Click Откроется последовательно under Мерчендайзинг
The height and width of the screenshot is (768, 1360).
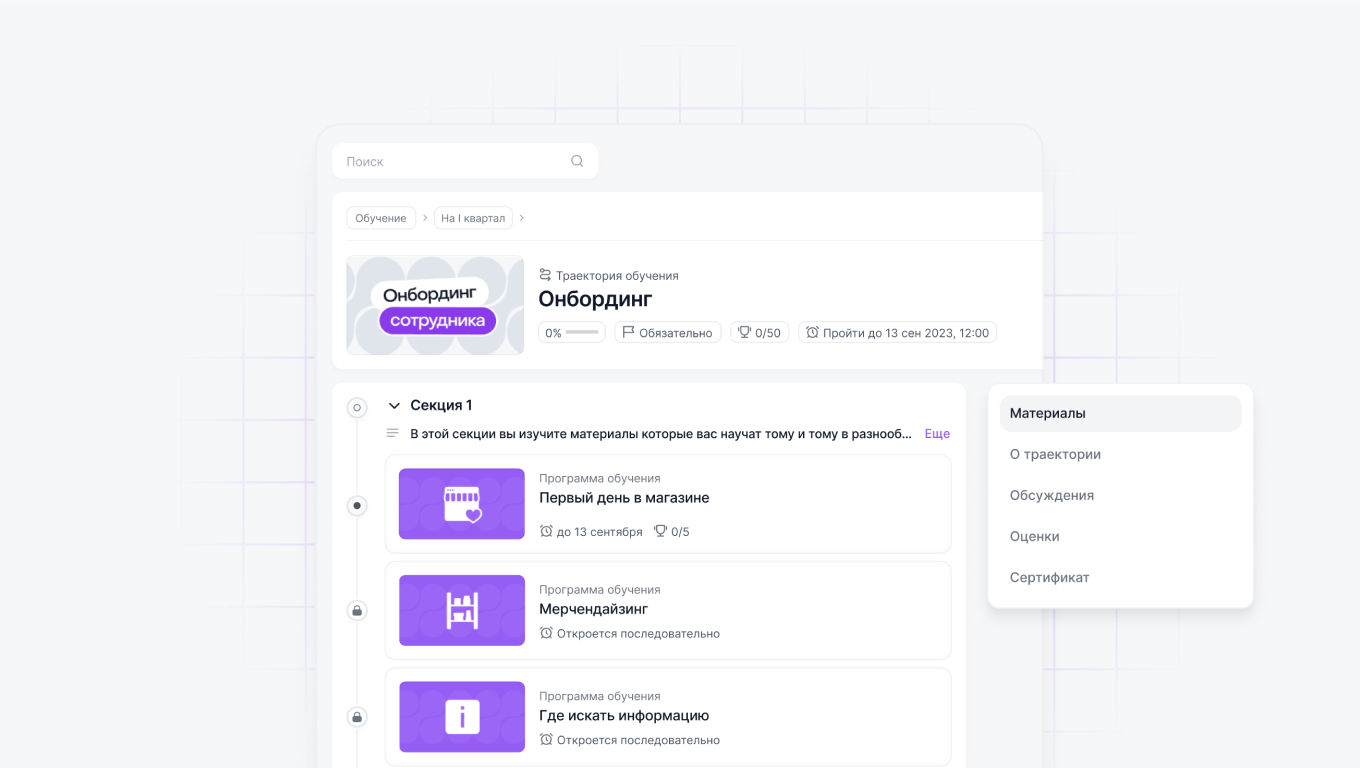(x=638, y=634)
